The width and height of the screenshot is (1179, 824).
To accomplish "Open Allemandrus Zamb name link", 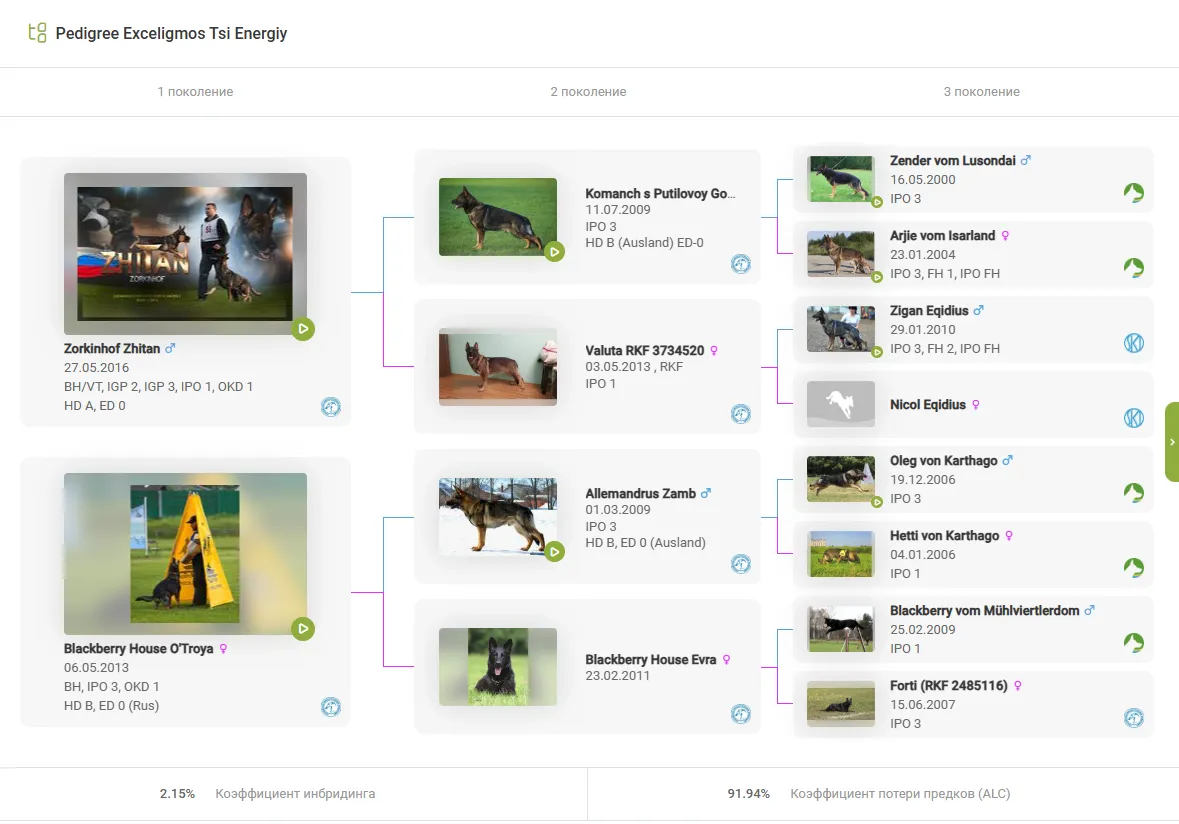I will click(x=640, y=494).
